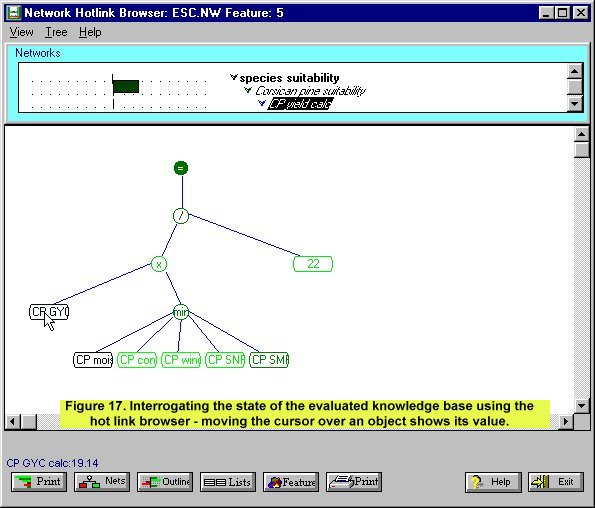Open the View menu

pos(21,32)
